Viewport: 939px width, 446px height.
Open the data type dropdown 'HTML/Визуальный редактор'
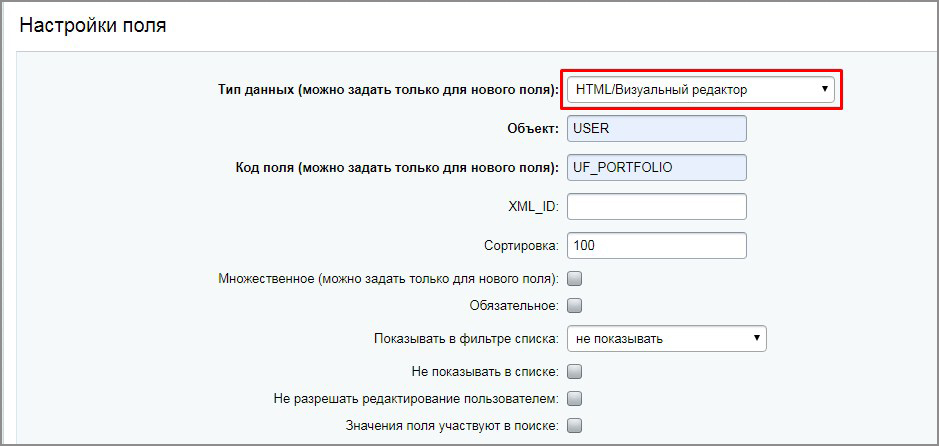(x=701, y=90)
